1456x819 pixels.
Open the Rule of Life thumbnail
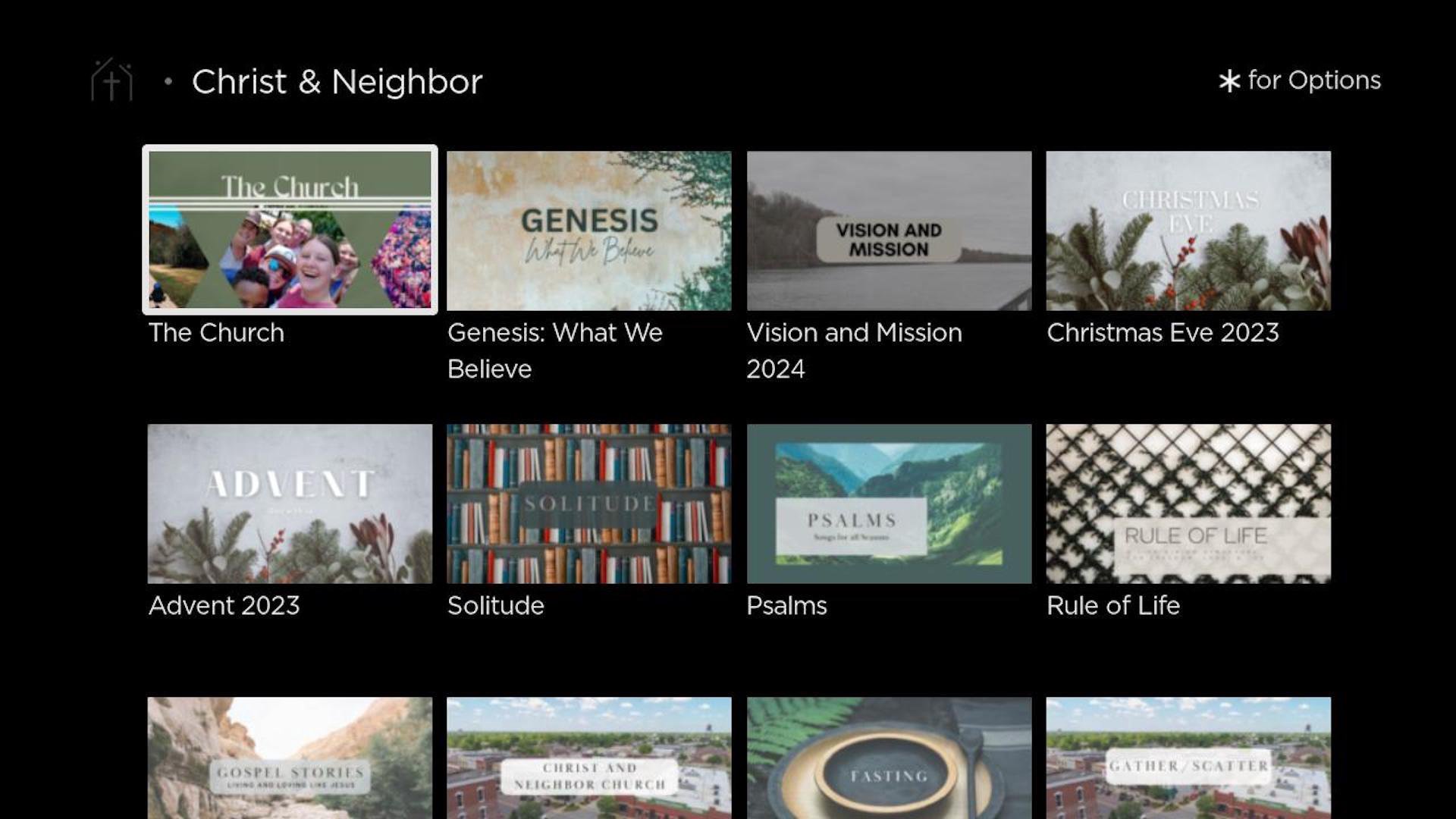1188,504
